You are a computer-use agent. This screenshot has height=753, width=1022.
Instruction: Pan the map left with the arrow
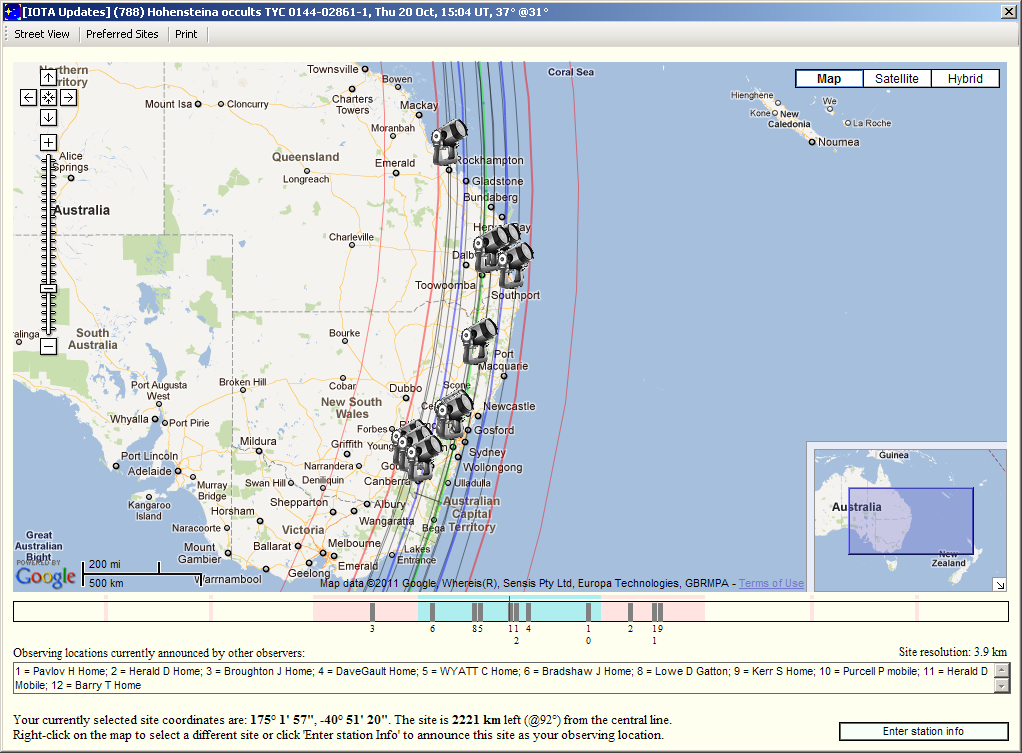[28, 97]
